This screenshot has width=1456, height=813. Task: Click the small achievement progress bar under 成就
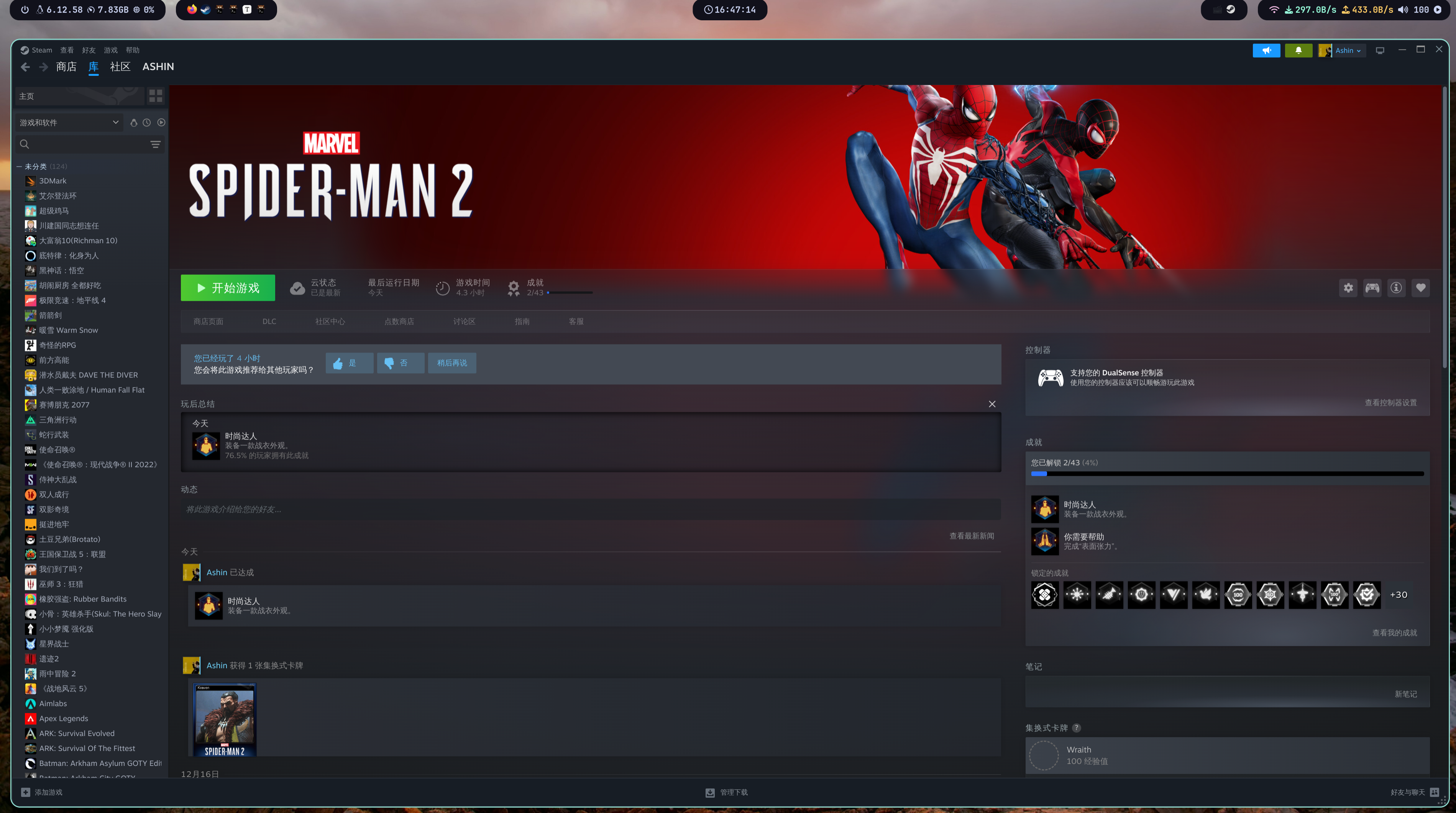click(x=570, y=293)
